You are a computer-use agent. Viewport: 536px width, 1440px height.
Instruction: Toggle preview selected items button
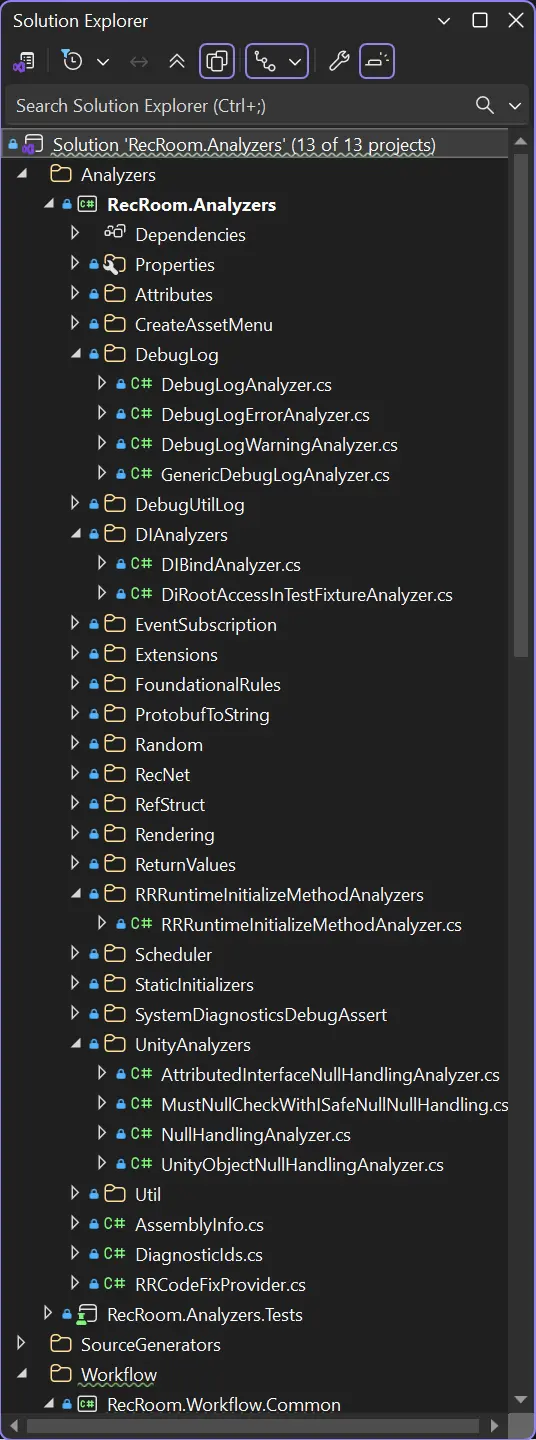click(x=377, y=61)
